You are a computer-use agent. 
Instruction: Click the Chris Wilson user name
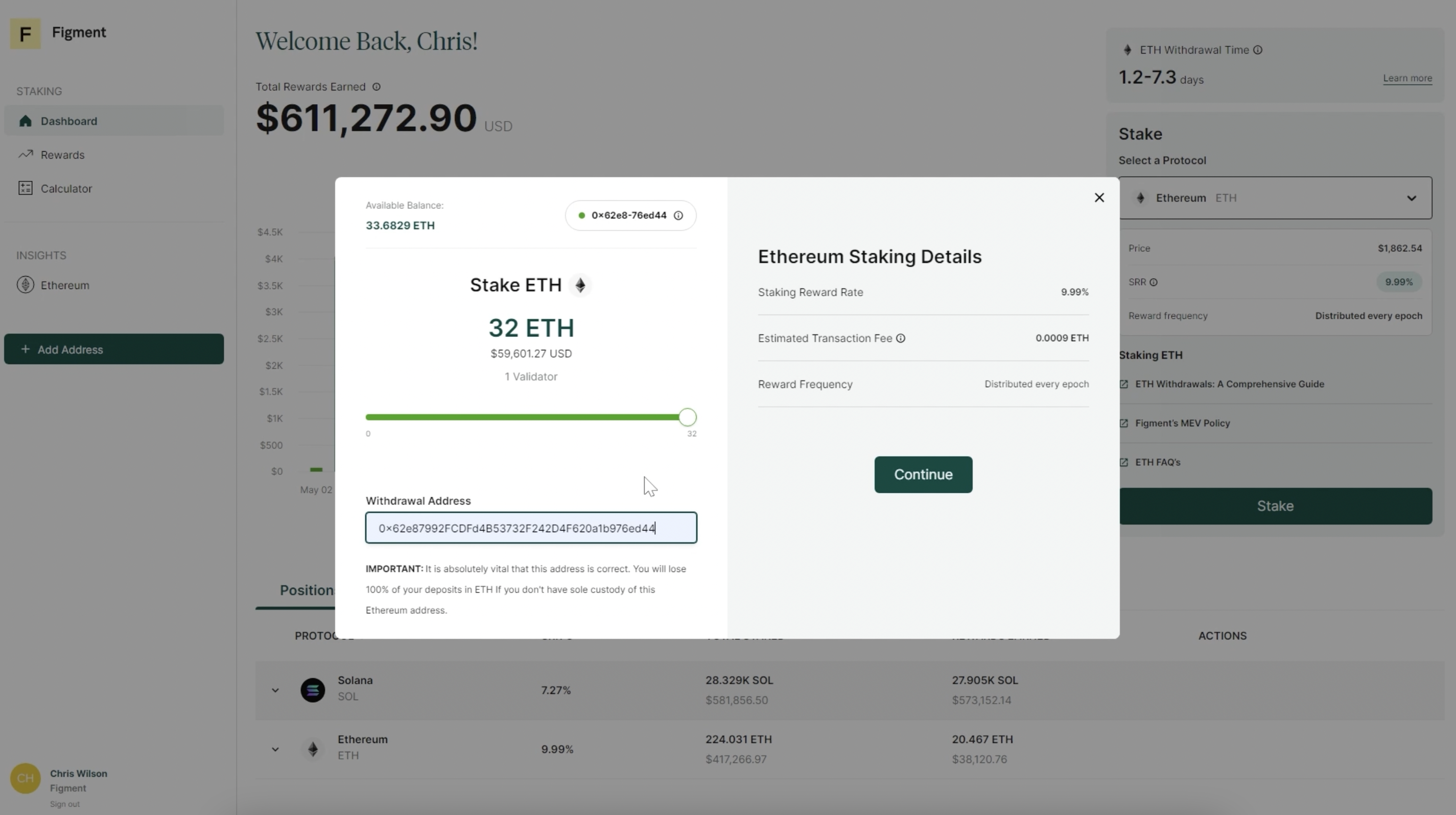pos(79,773)
